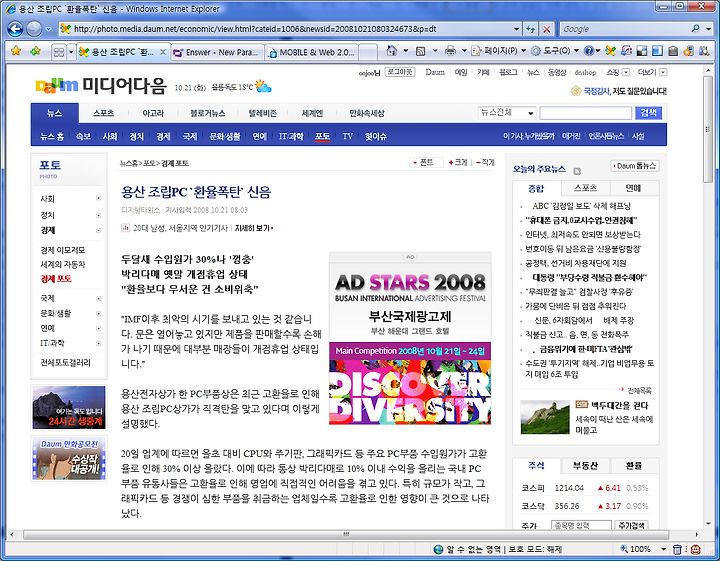720x561 pixels.
Task: Open the 자세히 보기 link
Action: pyautogui.click(x=253, y=228)
